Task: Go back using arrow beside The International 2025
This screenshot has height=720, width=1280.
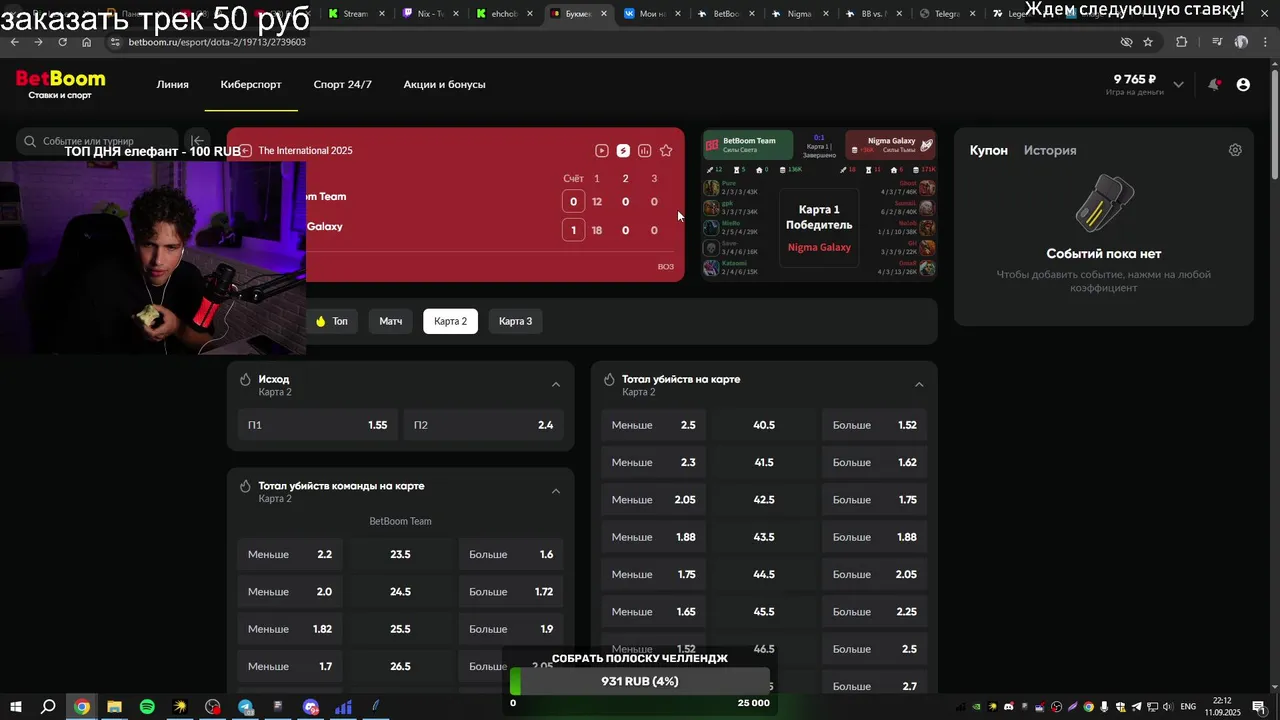Action: pos(246,151)
